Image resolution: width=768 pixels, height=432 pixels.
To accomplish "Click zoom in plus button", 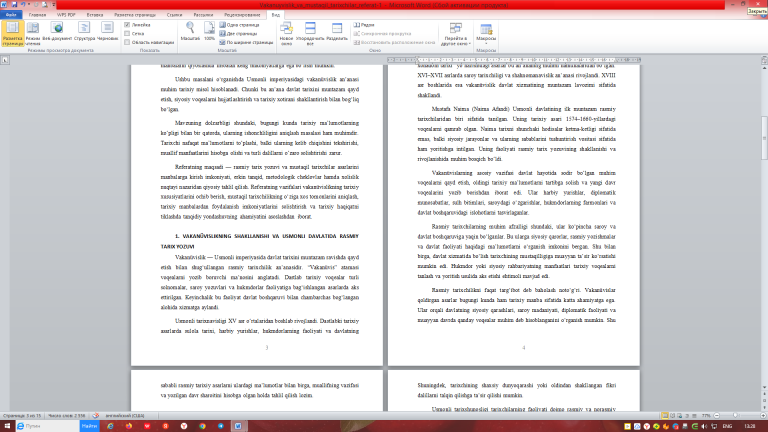I will pyautogui.click(x=763, y=415).
